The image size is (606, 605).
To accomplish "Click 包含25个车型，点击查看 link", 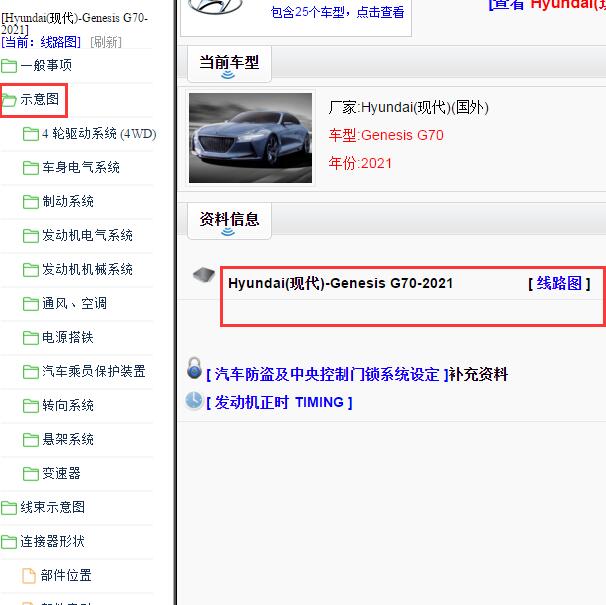I will coord(337,12).
